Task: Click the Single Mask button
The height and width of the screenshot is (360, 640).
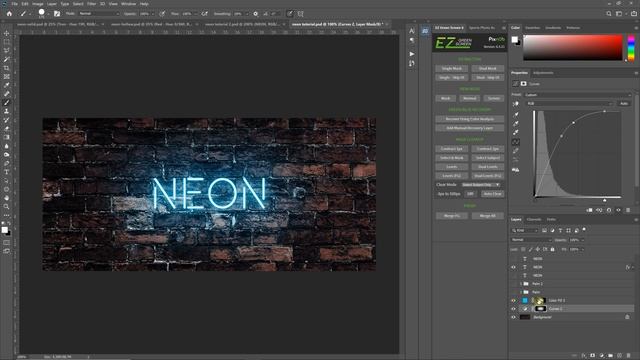Action: tap(451, 69)
